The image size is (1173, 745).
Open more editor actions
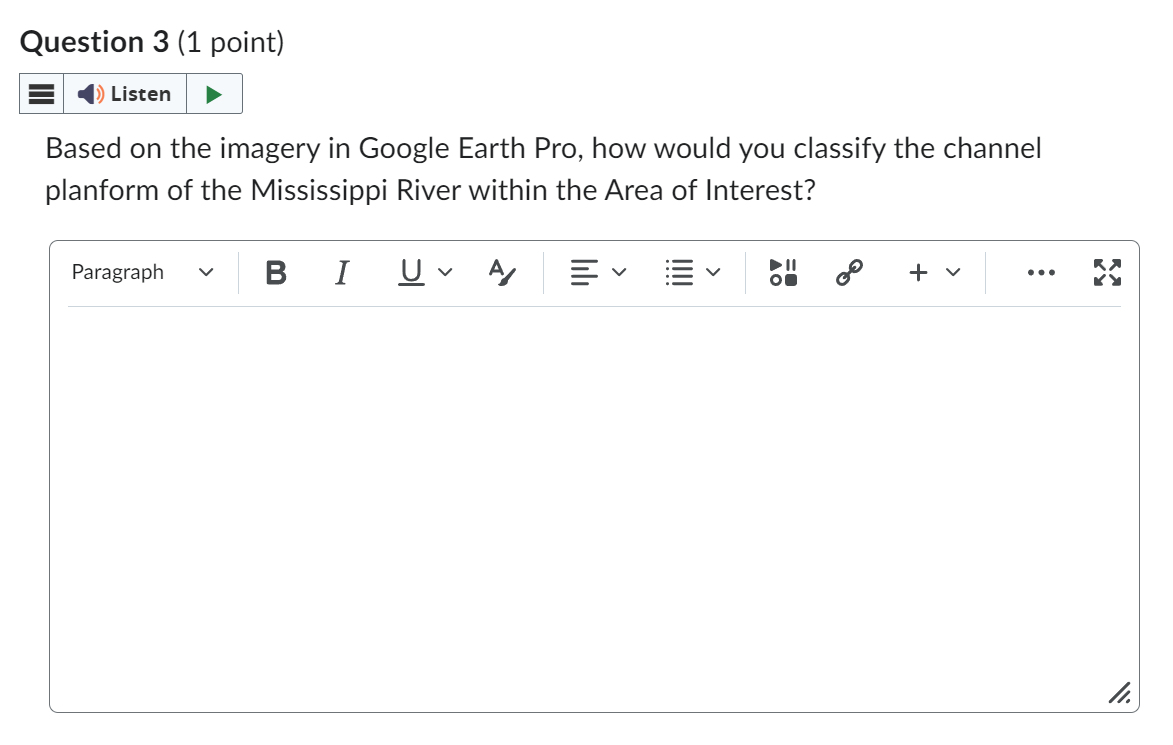(x=1041, y=272)
